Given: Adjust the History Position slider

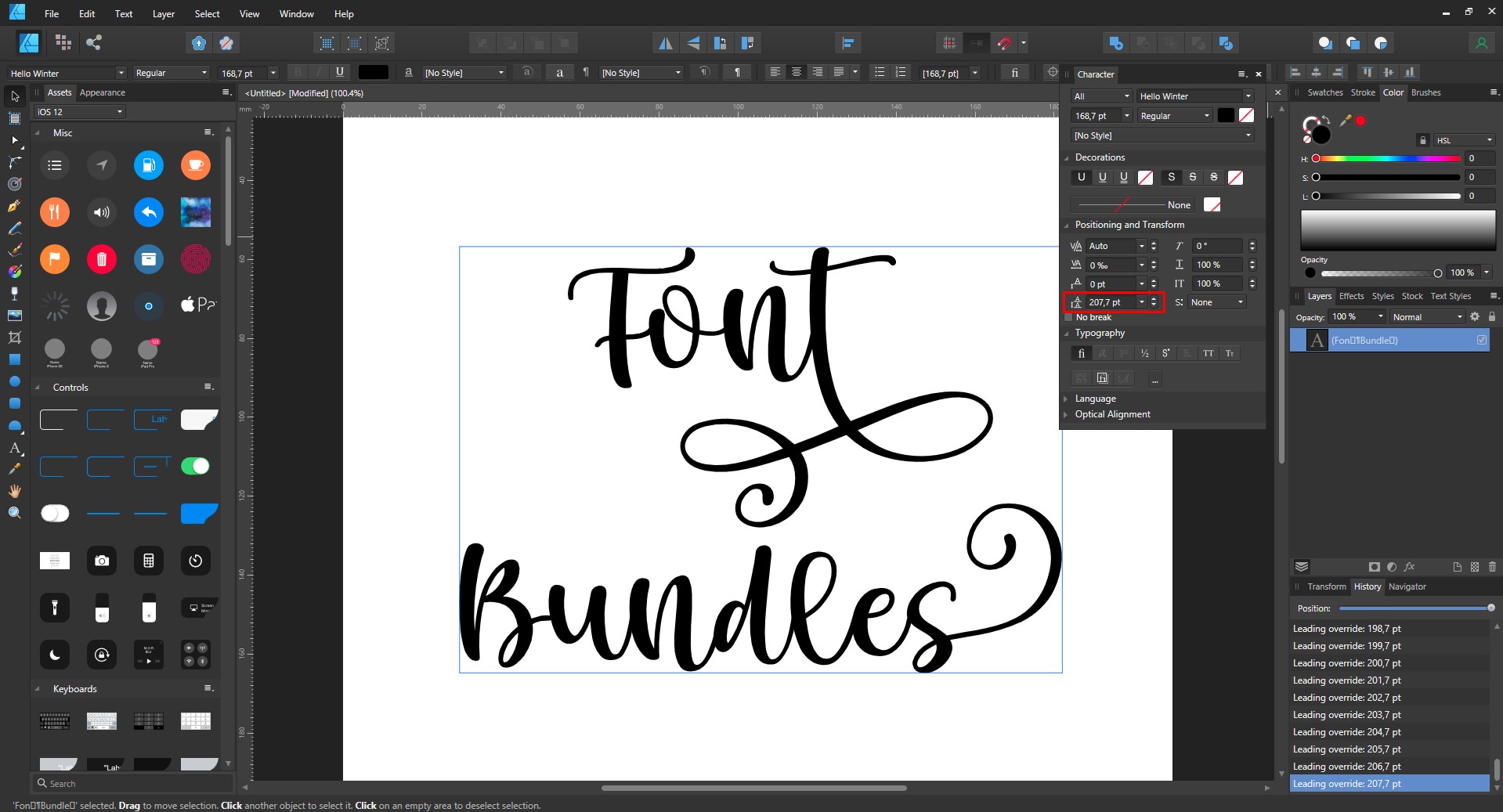Looking at the screenshot, I should 1415,608.
